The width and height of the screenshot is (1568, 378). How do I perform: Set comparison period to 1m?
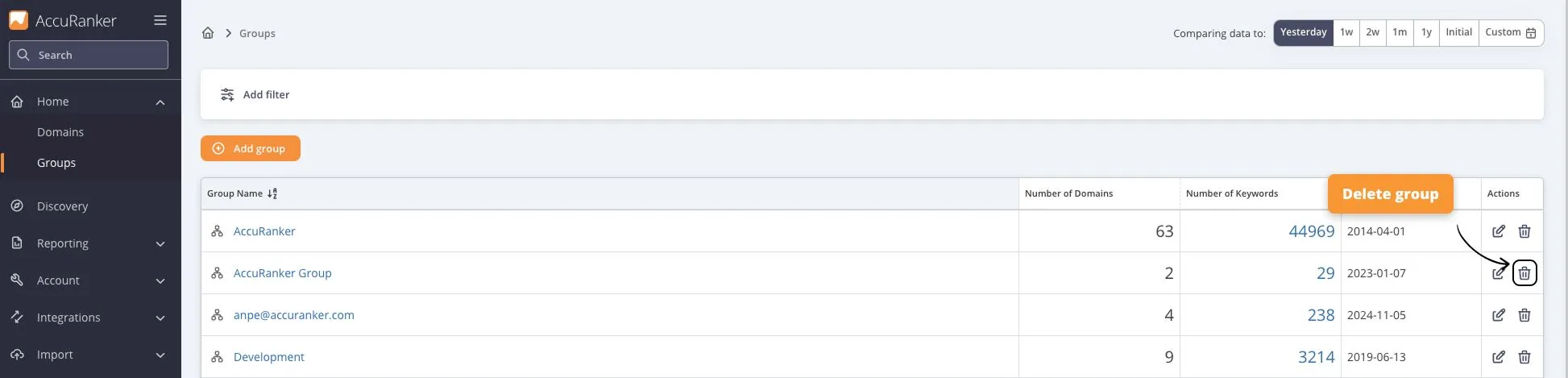coord(1400,32)
